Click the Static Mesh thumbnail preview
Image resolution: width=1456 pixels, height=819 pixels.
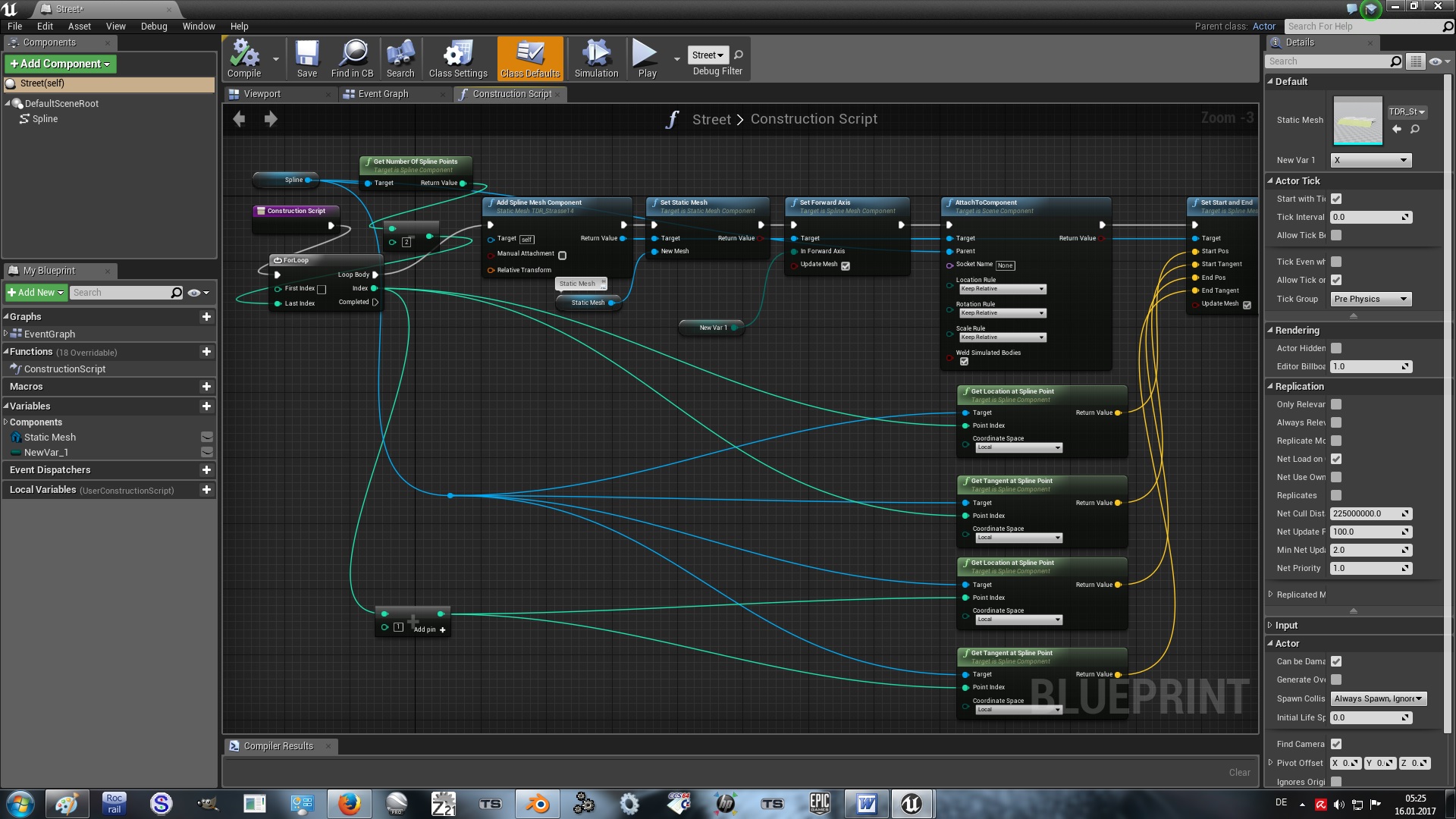1357,121
